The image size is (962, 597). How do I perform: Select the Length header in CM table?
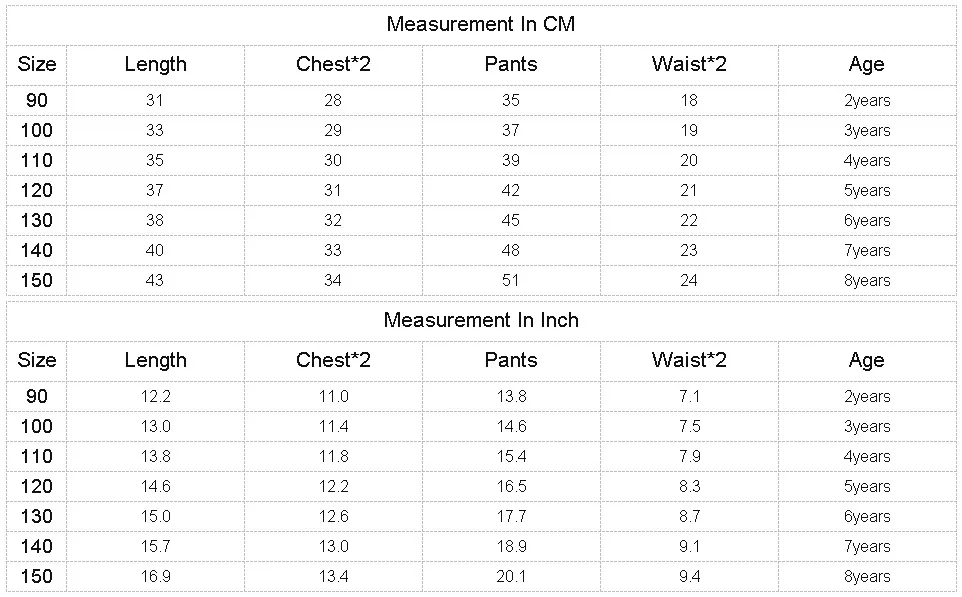(x=155, y=64)
